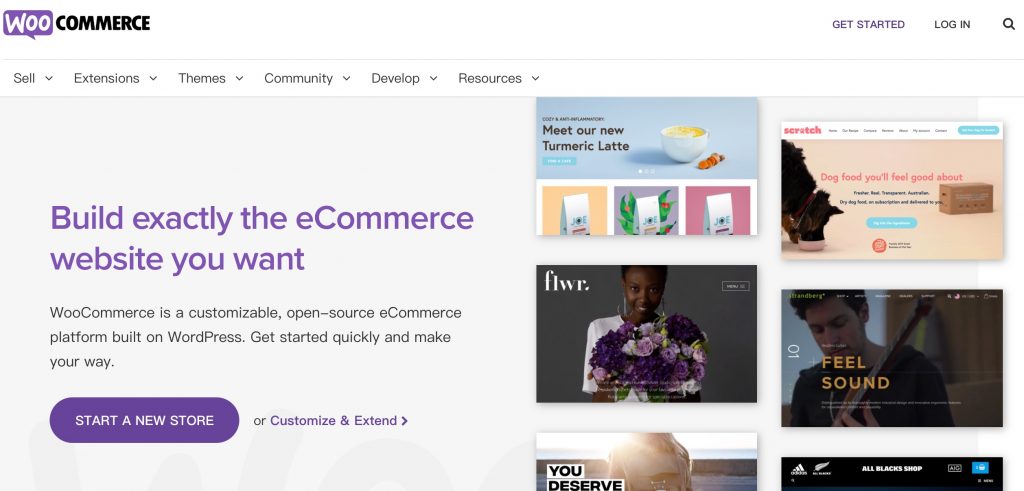
Task: Click the adidas logo in All Blacks thumbnail
Action: (798, 468)
